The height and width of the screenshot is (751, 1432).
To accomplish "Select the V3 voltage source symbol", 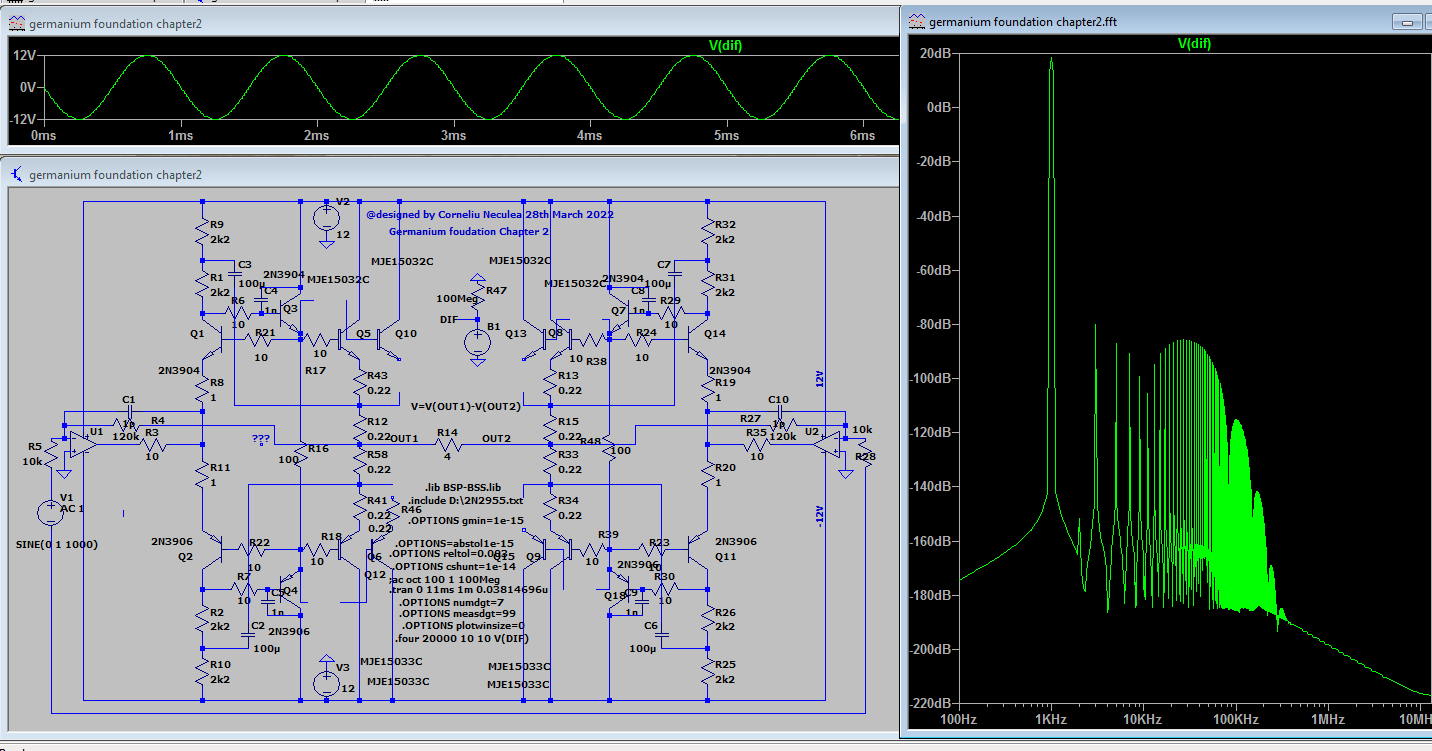I will pyautogui.click(x=325, y=684).
